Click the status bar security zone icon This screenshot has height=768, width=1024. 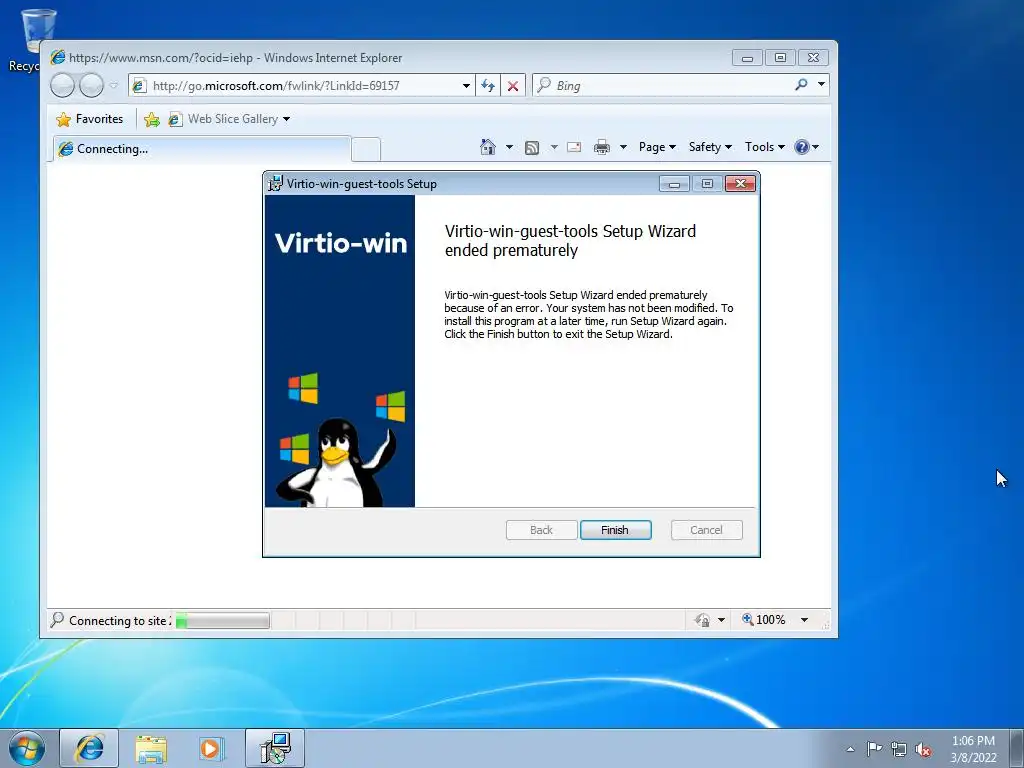tap(703, 620)
